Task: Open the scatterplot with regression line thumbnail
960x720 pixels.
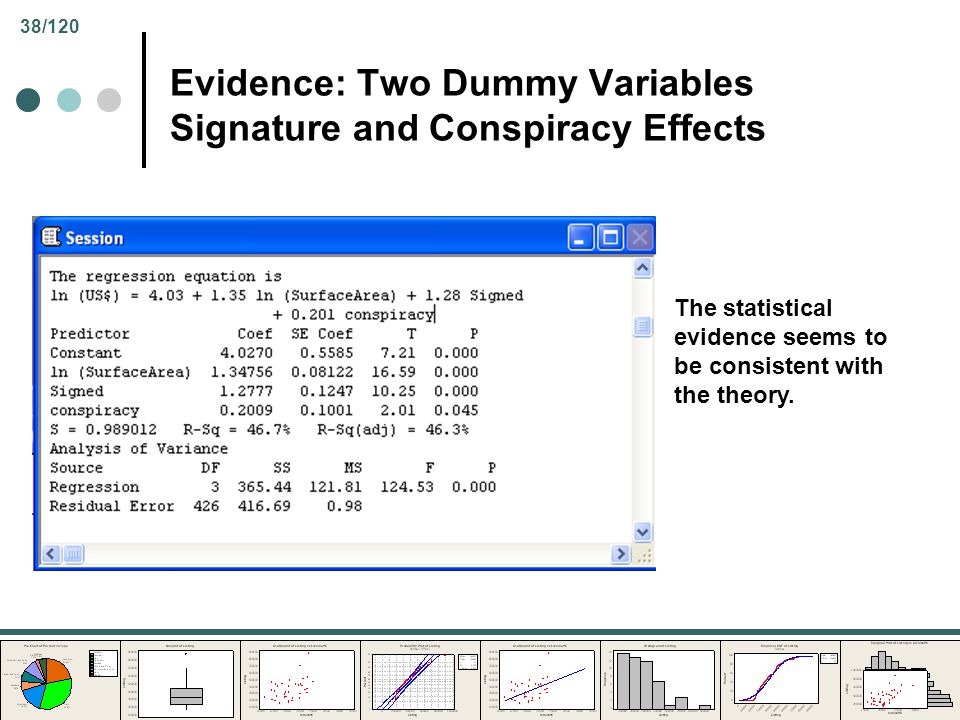Action: click(x=540, y=680)
